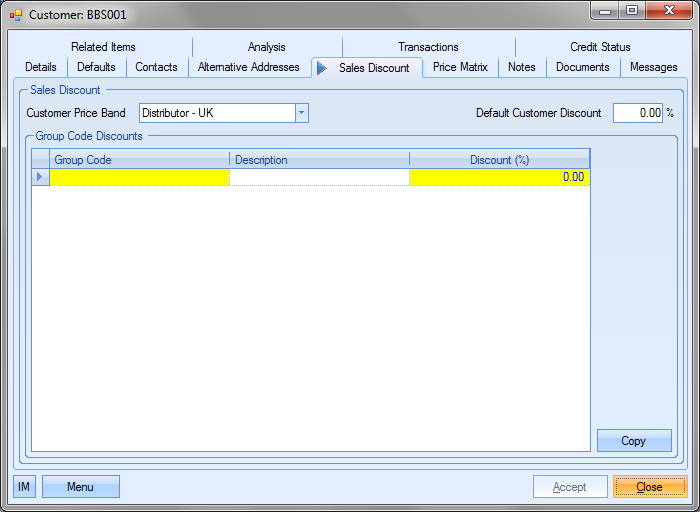The height and width of the screenshot is (512, 700).
Task: Switch to the Related Items tab
Action: point(103,47)
